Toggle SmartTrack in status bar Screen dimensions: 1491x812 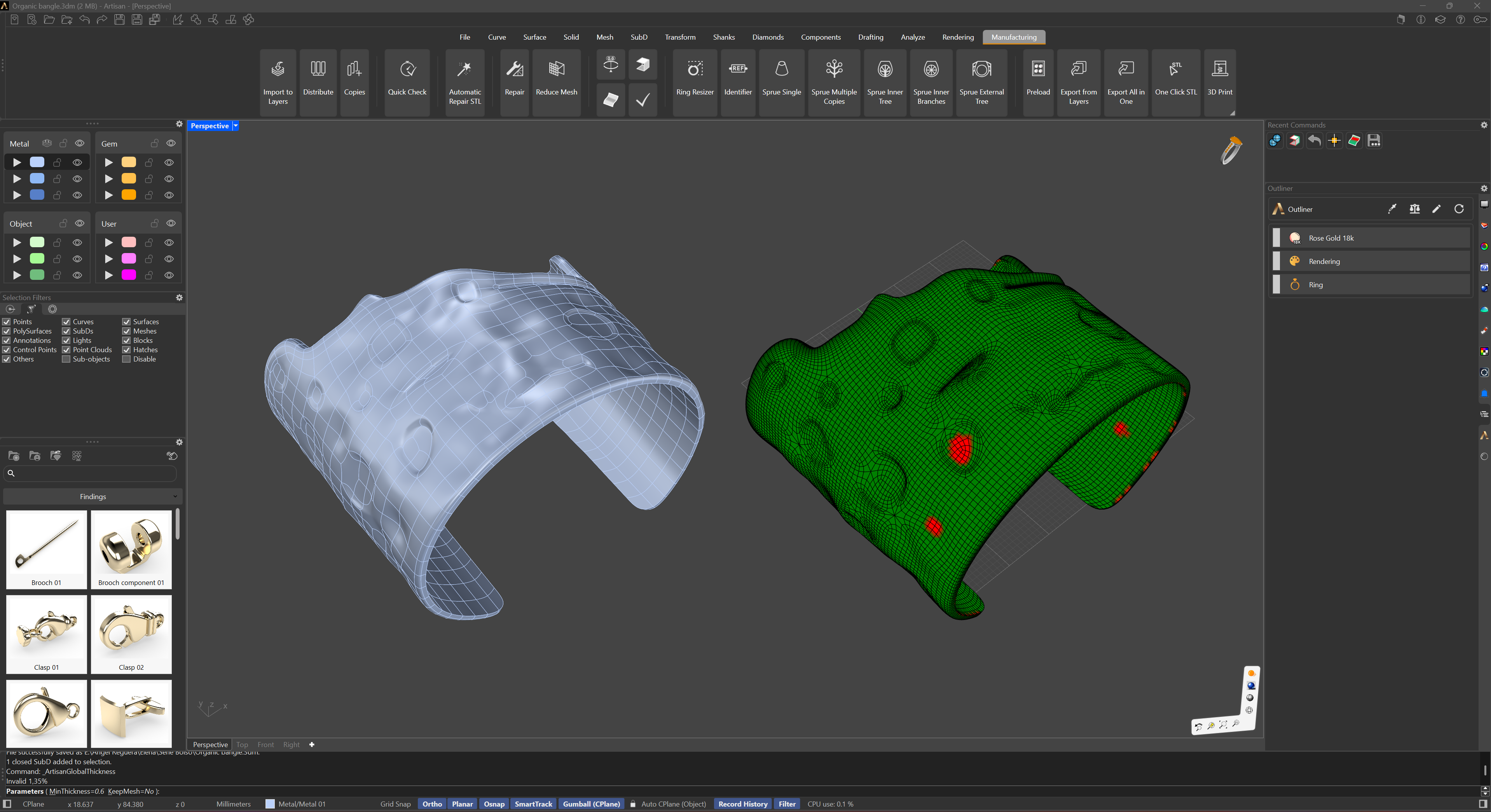[x=533, y=804]
